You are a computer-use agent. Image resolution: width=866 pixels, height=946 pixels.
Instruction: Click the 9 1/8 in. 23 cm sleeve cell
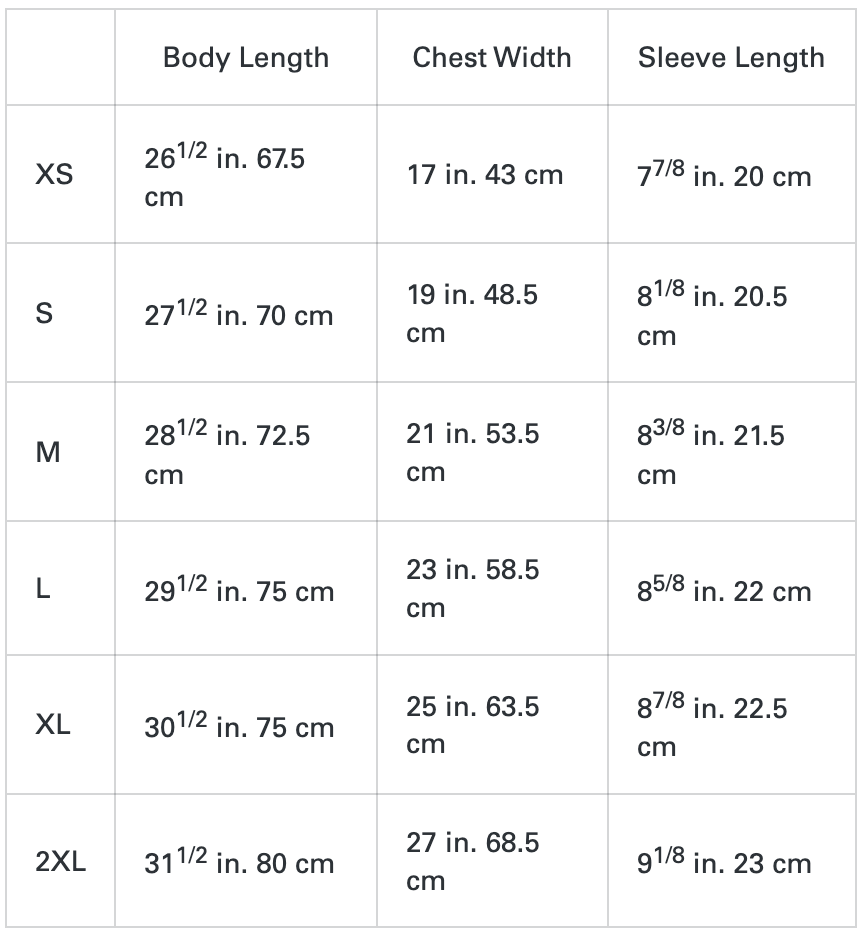[x=724, y=863]
